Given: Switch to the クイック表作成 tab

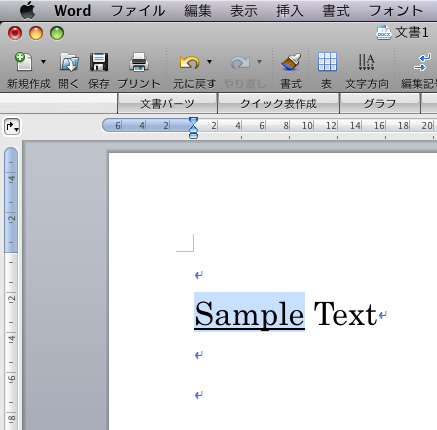Looking at the screenshot, I should (278, 104).
